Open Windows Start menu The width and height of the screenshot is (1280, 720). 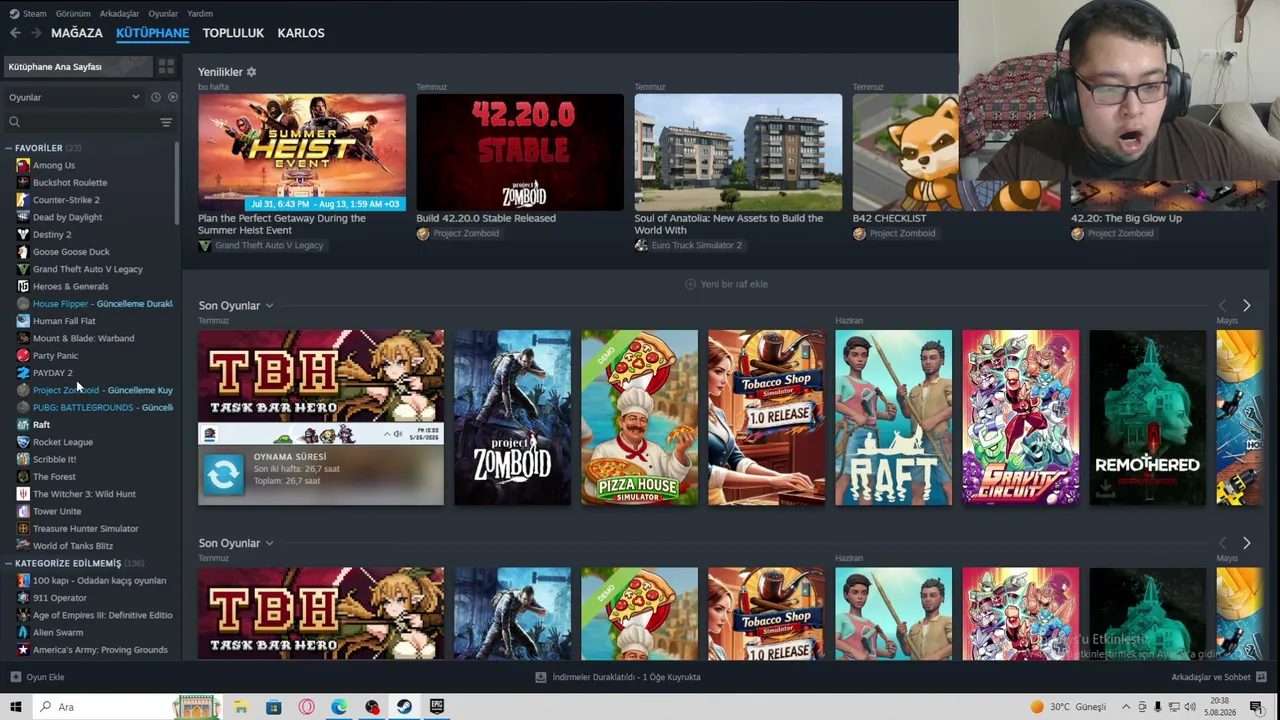click(16, 707)
